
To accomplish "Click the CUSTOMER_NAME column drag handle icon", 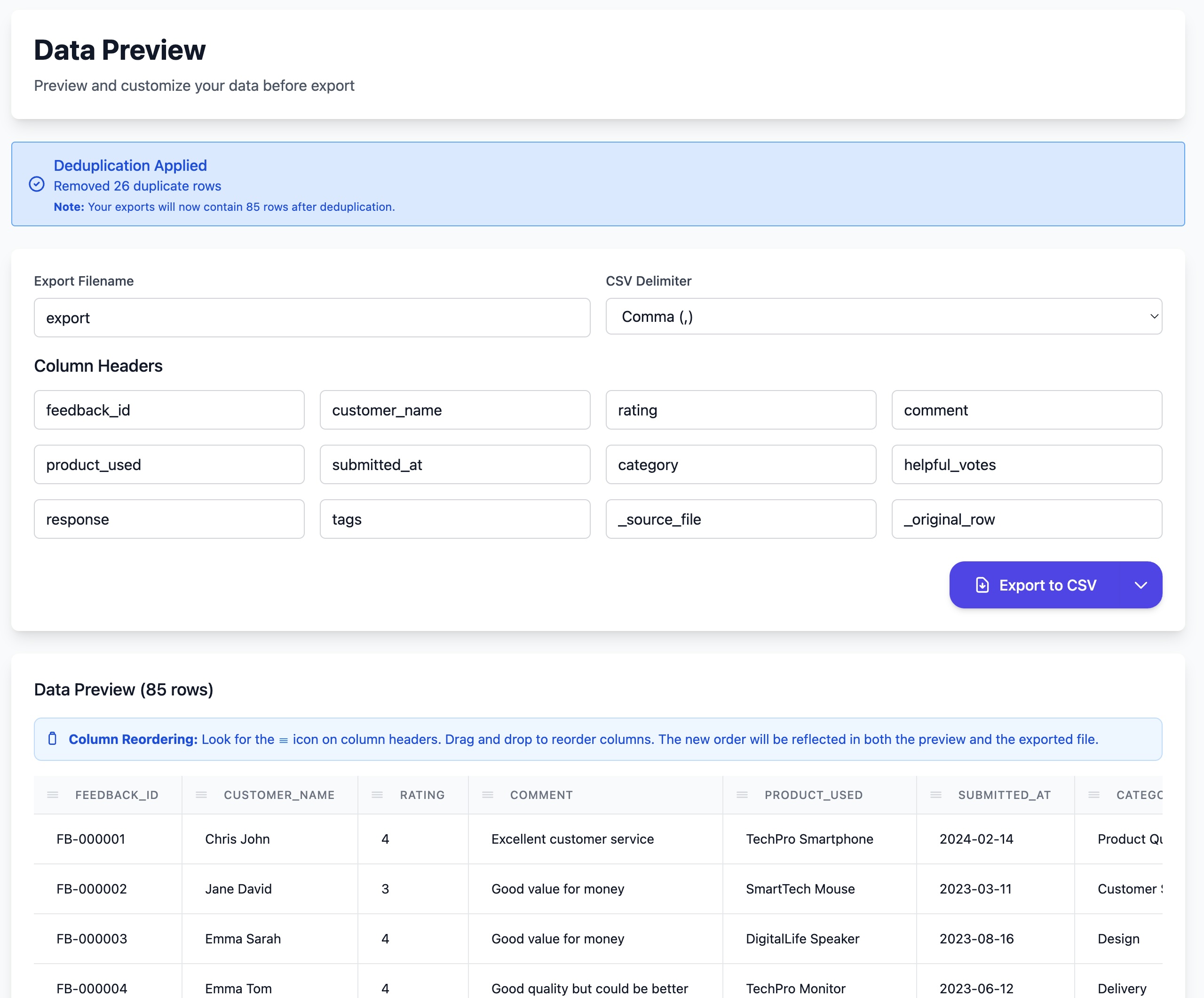I will (201, 794).
